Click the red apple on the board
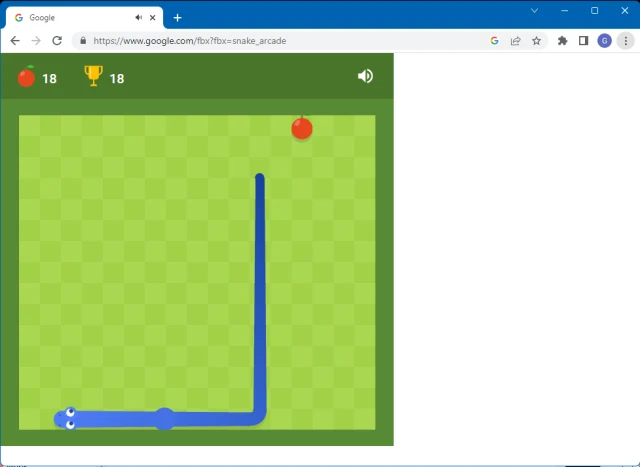Image resolution: width=640 pixels, height=467 pixels. coord(302,128)
